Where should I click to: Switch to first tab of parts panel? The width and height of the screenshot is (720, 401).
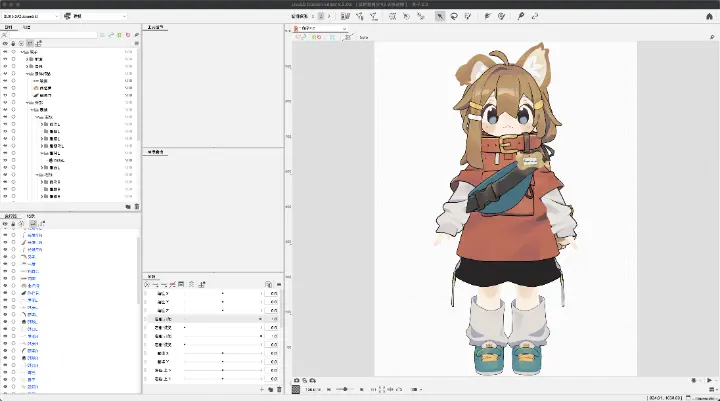pyautogui.click(x=8, y=27)
